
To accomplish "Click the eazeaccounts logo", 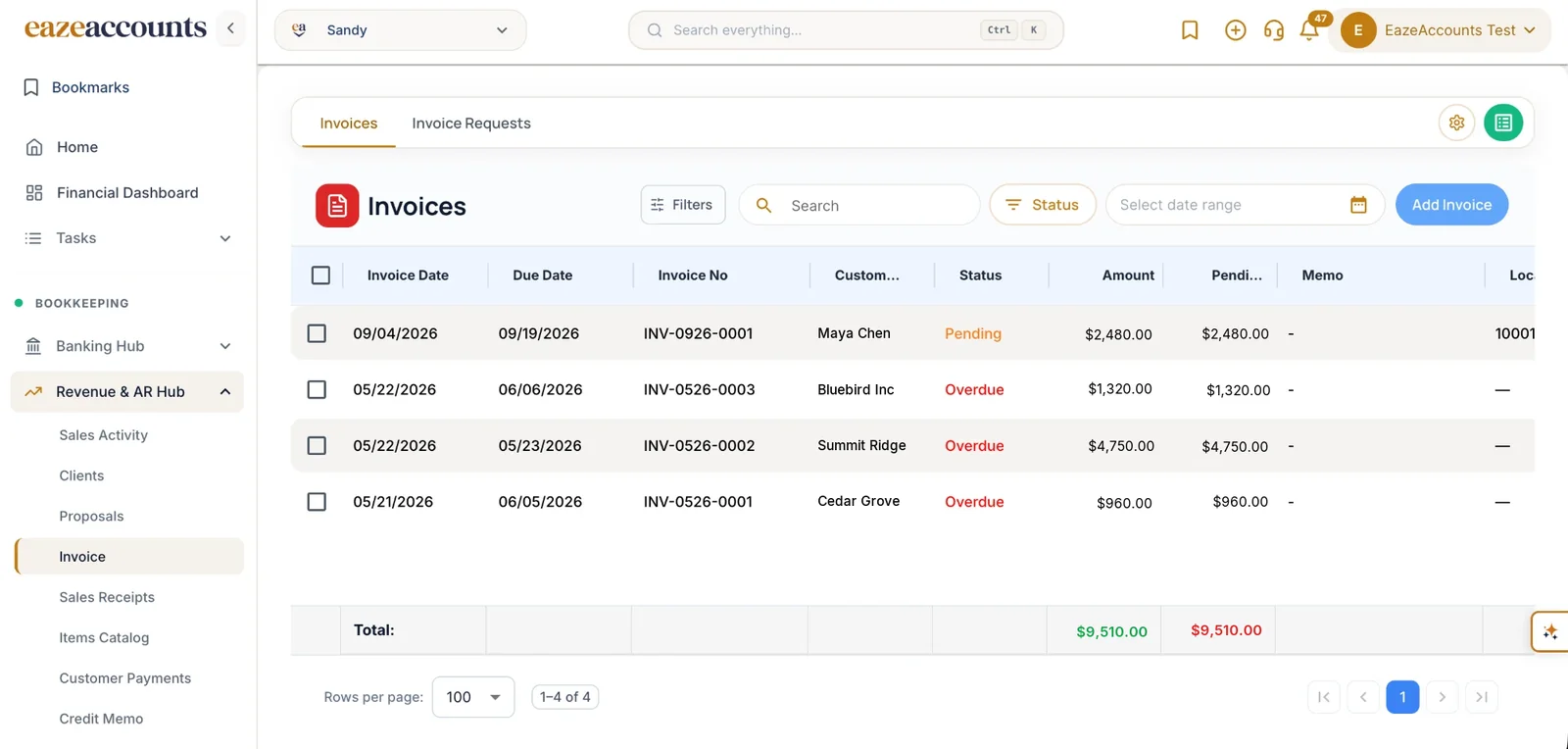I will click(116, 28).
